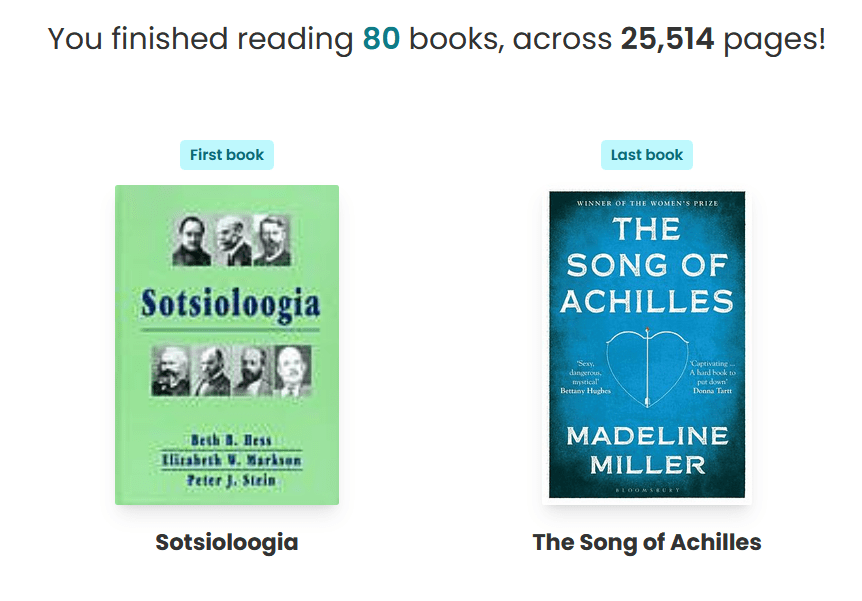
Task: Click top row of portraits on Sotsioloogia cover
Action: click(231, 240)
